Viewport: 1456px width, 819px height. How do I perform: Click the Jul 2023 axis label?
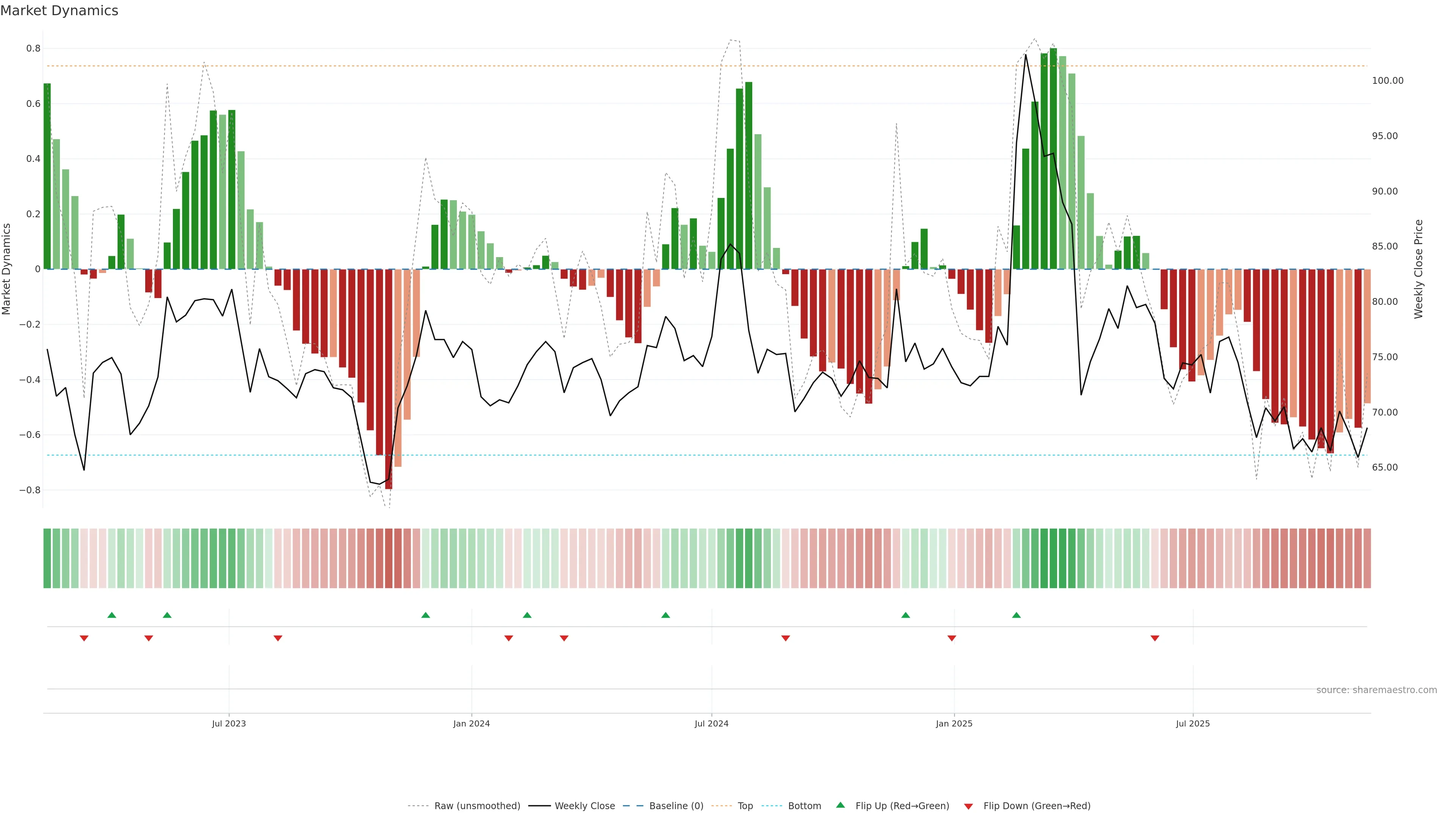click(229, 723)
